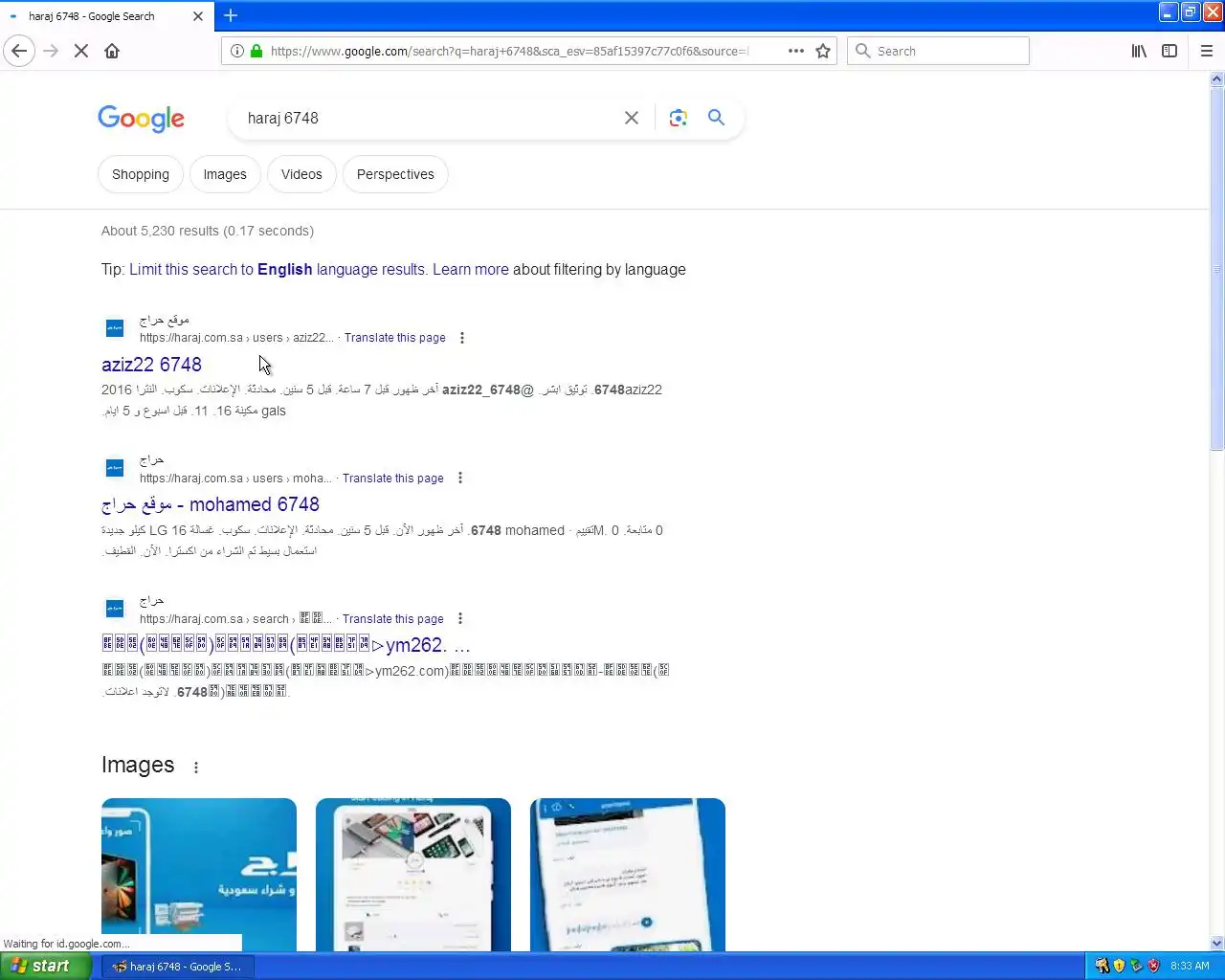Open the Firefox hamburger menu
The height and width of the screenshot is (980, 1225).
[x=1207, y=51]
